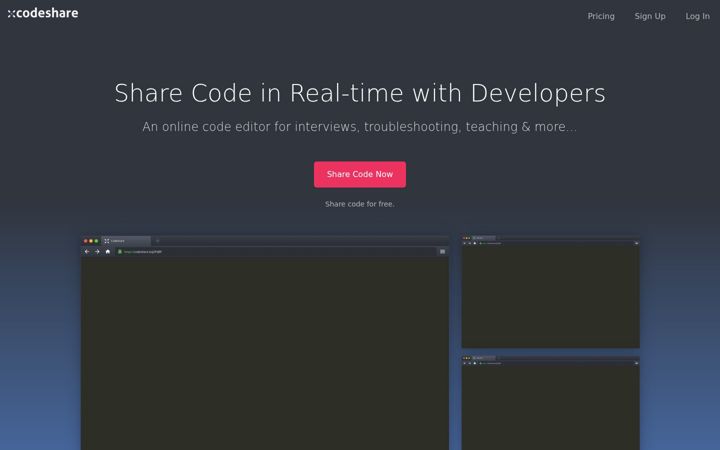Open the Pricing page
The image size is (720, 450).
point(601,16)
